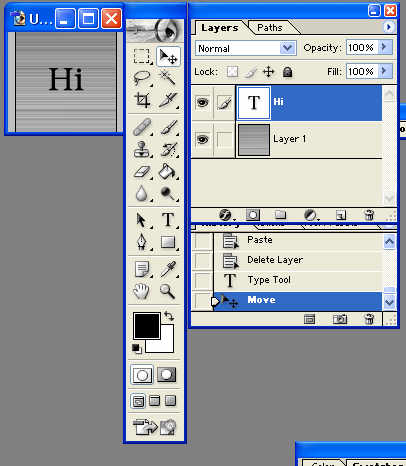Toggle lock transparent pixels

pyautogui.click(x=232, y=72)
